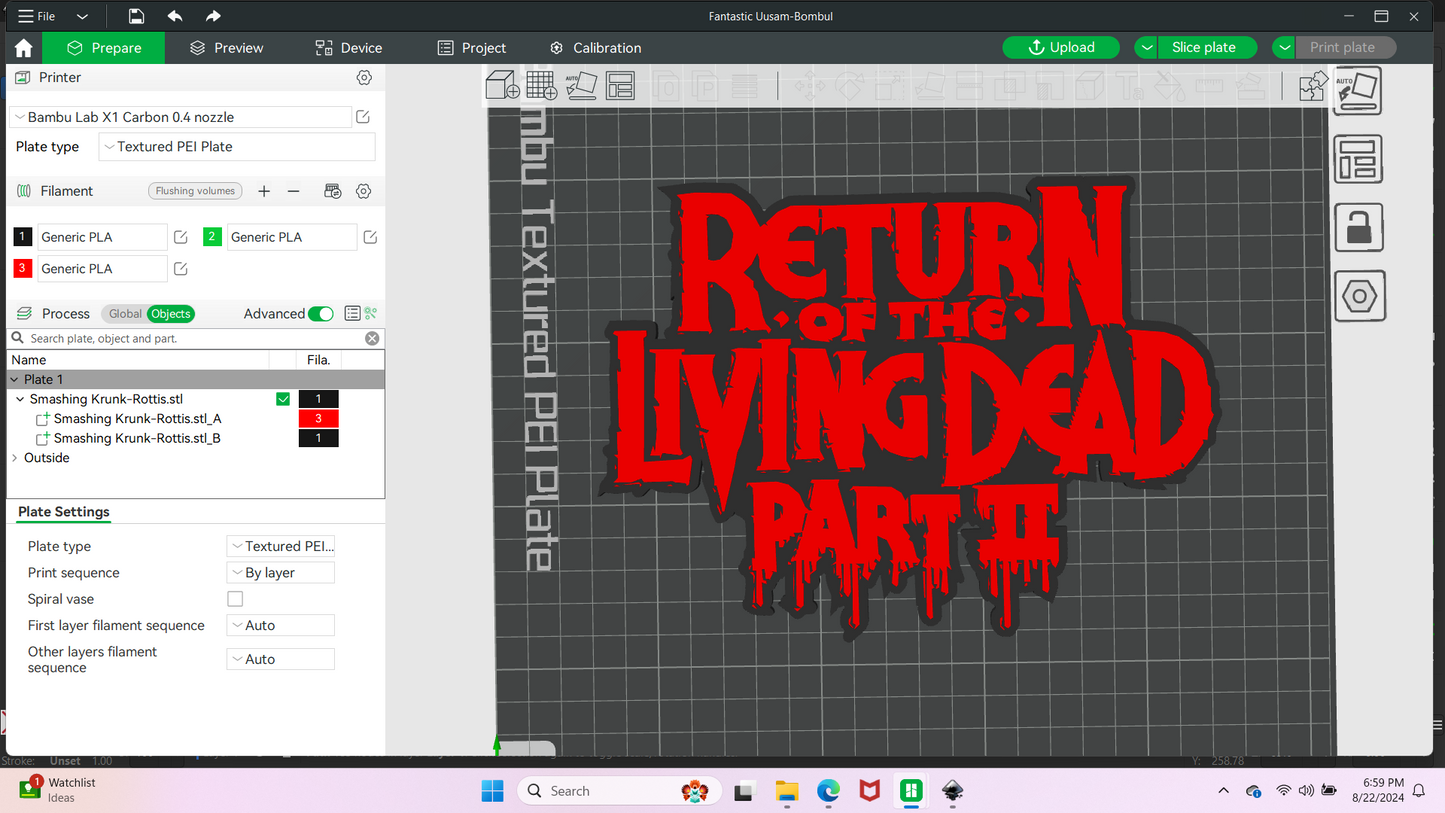The width and height of the screenshot is (1445, 813).
Task: Toggle the Advanced mode switch
Action: click(321, 314)
